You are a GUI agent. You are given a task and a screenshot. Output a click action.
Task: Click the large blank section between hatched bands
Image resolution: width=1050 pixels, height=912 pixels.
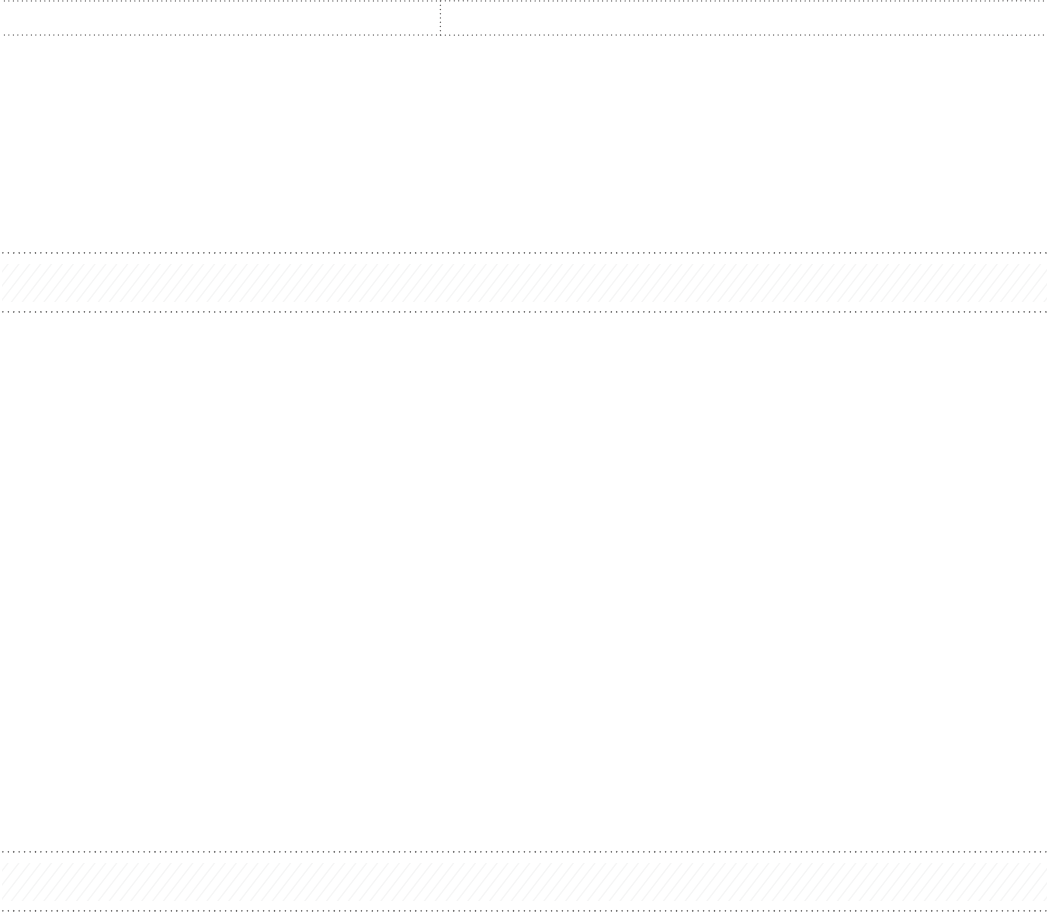coord(525,581)
